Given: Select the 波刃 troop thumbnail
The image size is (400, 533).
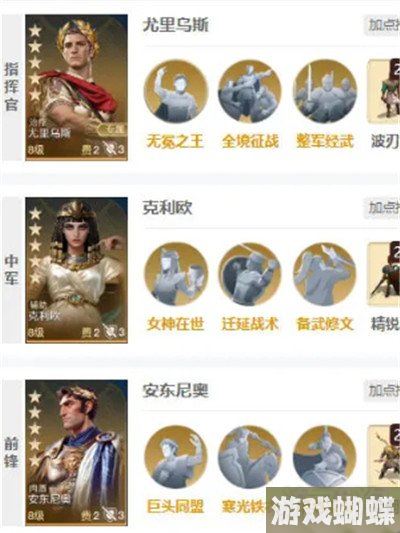Looking at the screenshot, I should click(x=384, y=92).
